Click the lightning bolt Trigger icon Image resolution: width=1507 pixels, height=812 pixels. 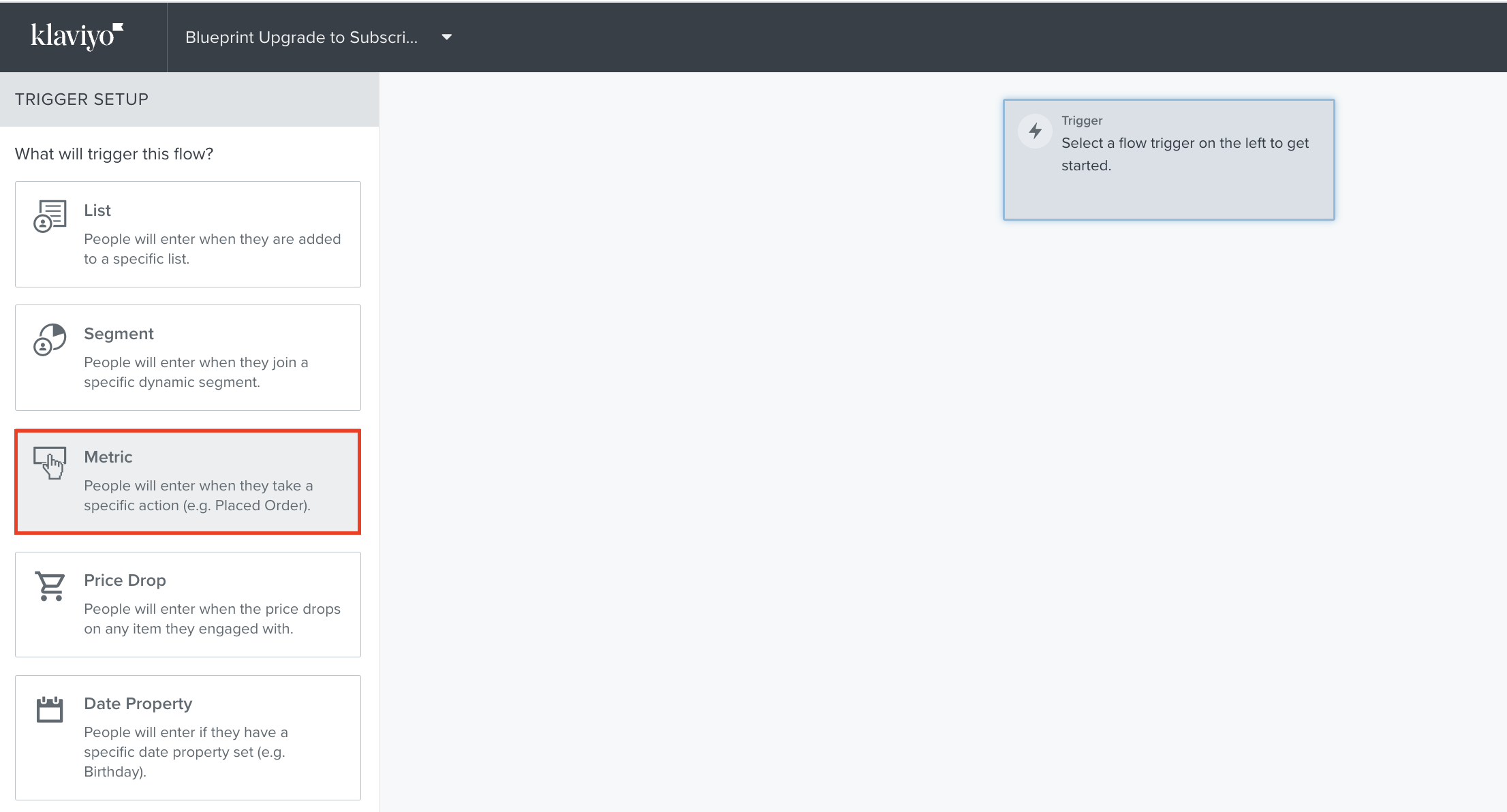pyautogui.click(x=1035, y=131)
